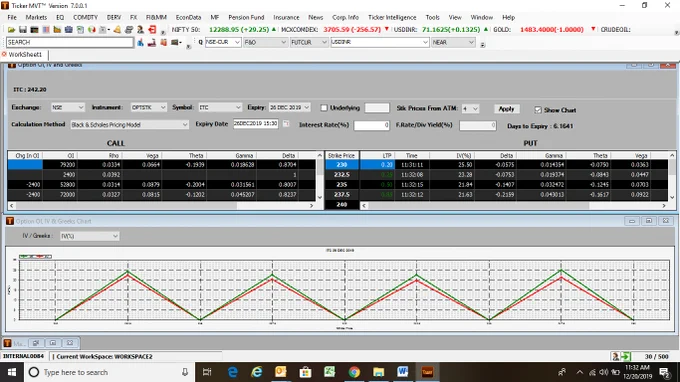680x382 pixels.
Task: Select the 230 strike price row
Action: (x=342, y=165)
